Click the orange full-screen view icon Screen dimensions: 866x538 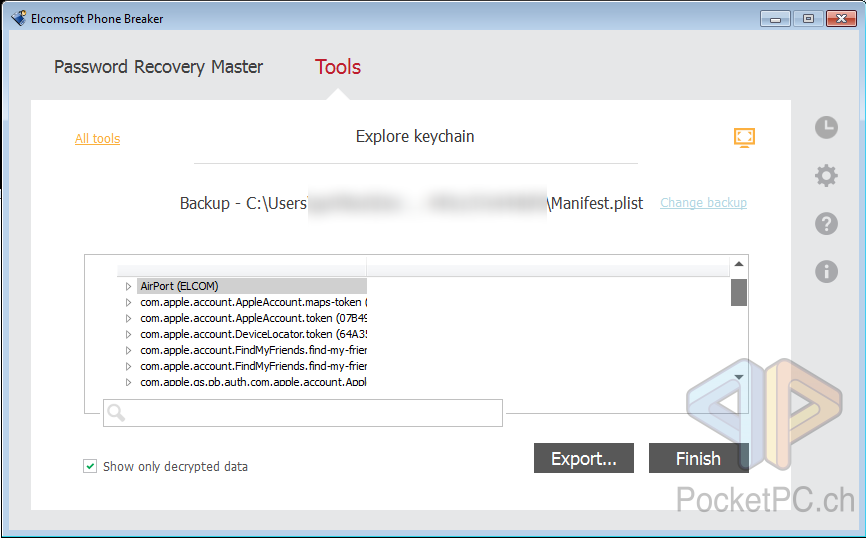click(744, 138)
